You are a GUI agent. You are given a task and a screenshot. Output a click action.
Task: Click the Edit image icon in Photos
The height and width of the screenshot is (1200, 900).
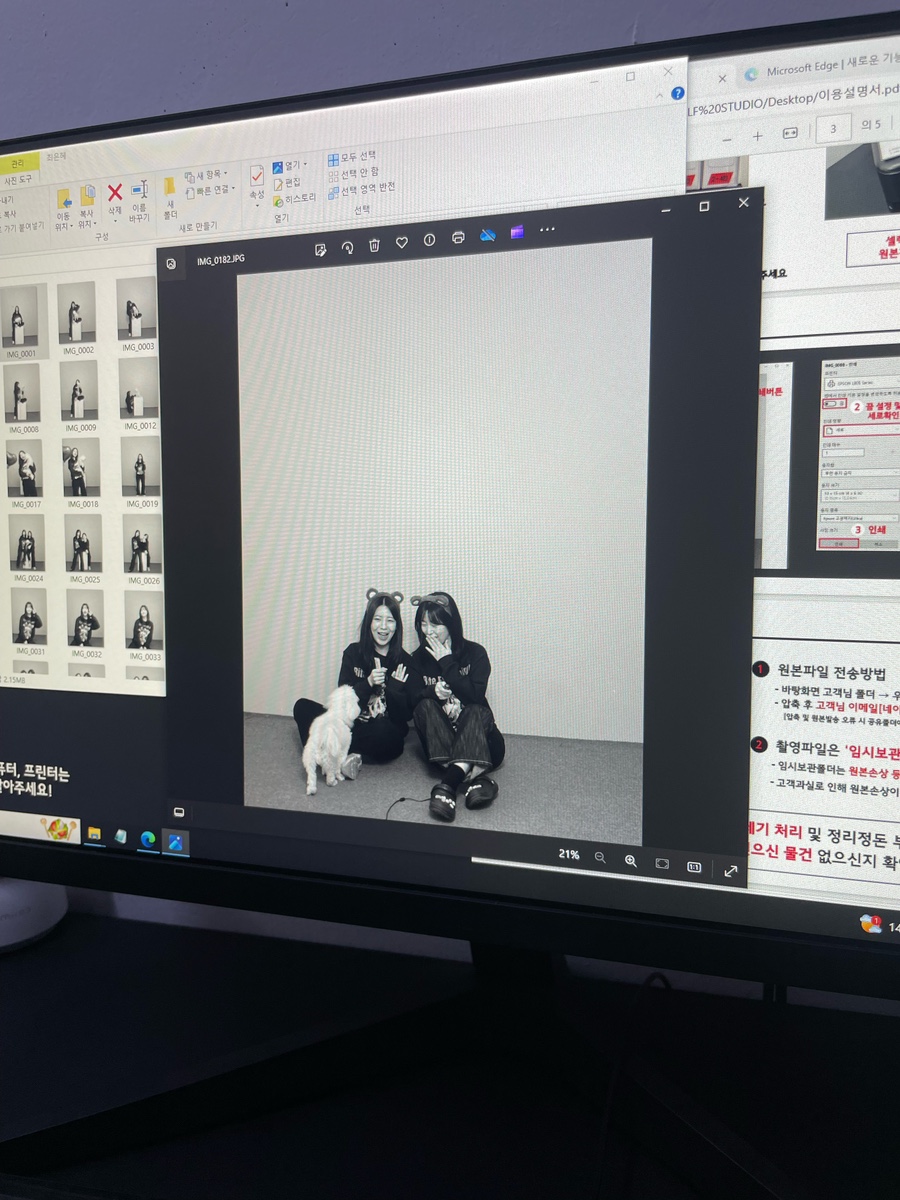[320, 249]
